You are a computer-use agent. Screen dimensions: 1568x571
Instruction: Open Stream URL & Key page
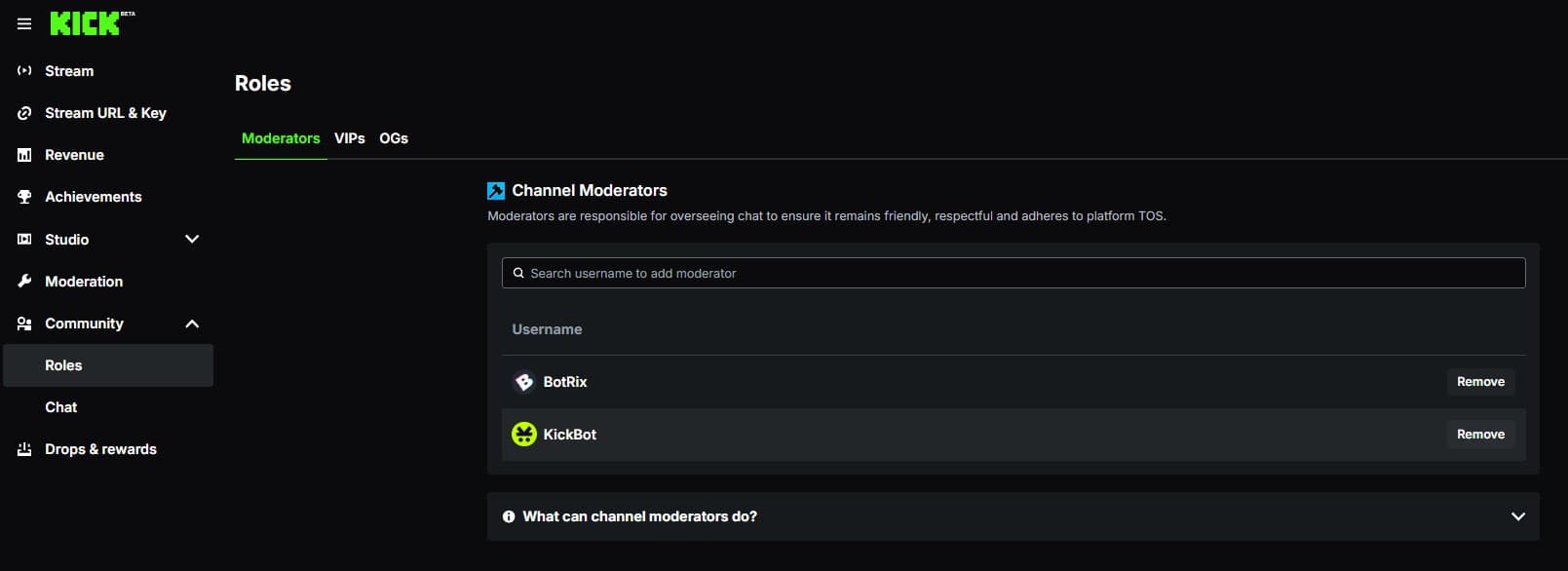(108, 113)
